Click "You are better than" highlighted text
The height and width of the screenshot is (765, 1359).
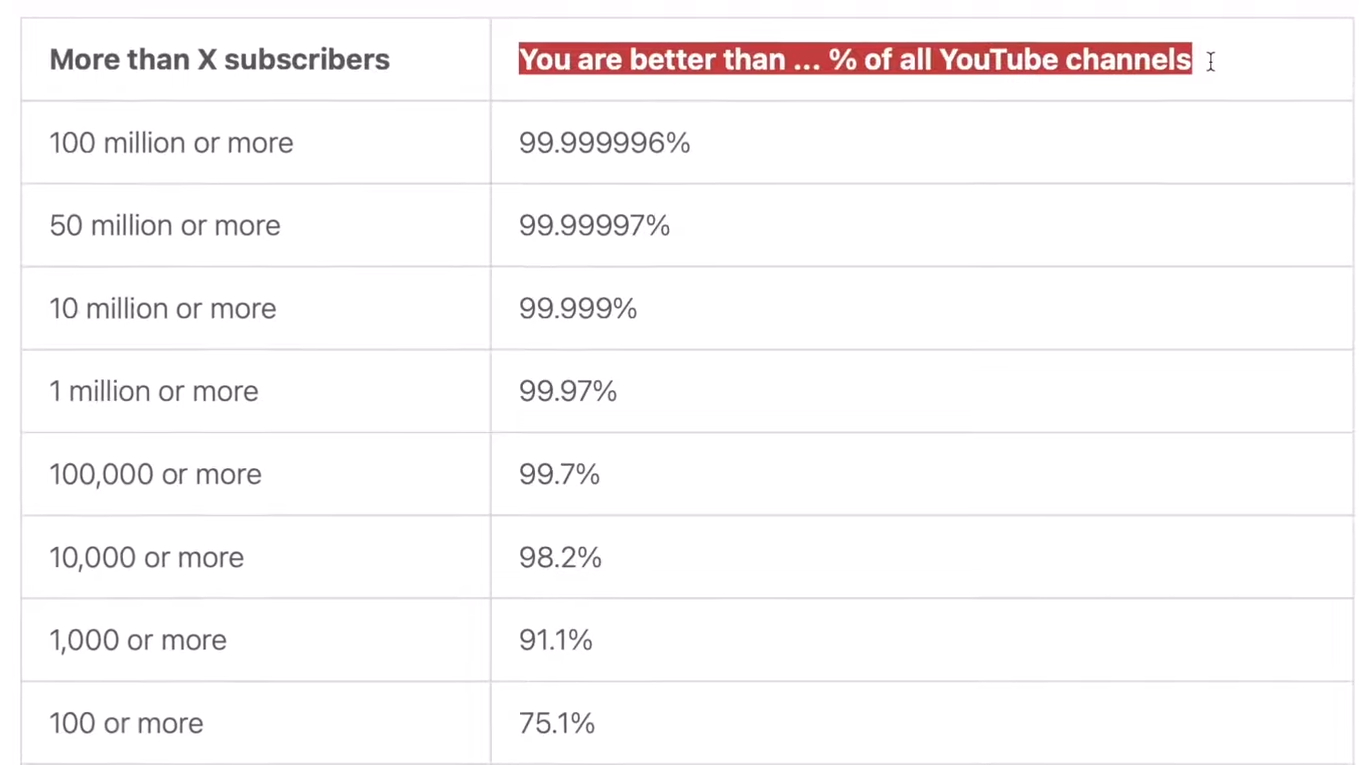[652, 60]
